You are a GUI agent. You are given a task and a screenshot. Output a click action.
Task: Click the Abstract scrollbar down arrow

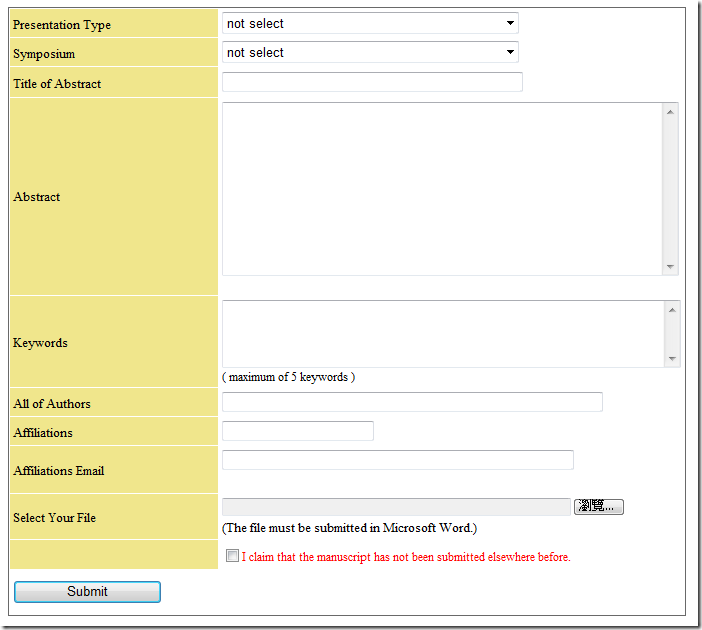pos(670,267)
